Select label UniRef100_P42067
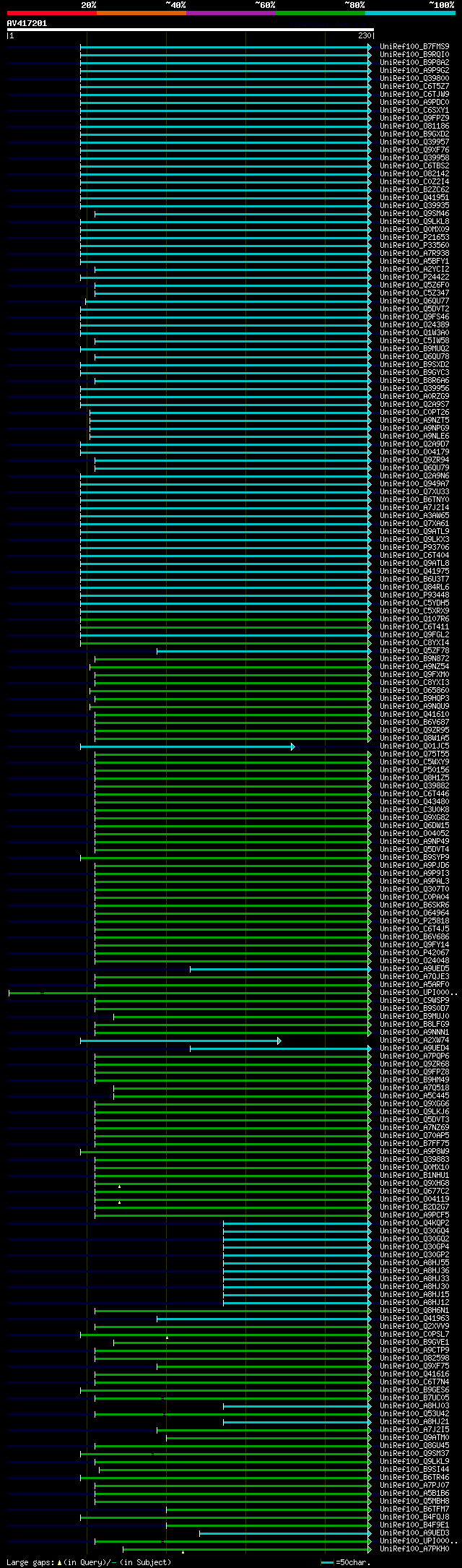 click(x=414, y=953)
